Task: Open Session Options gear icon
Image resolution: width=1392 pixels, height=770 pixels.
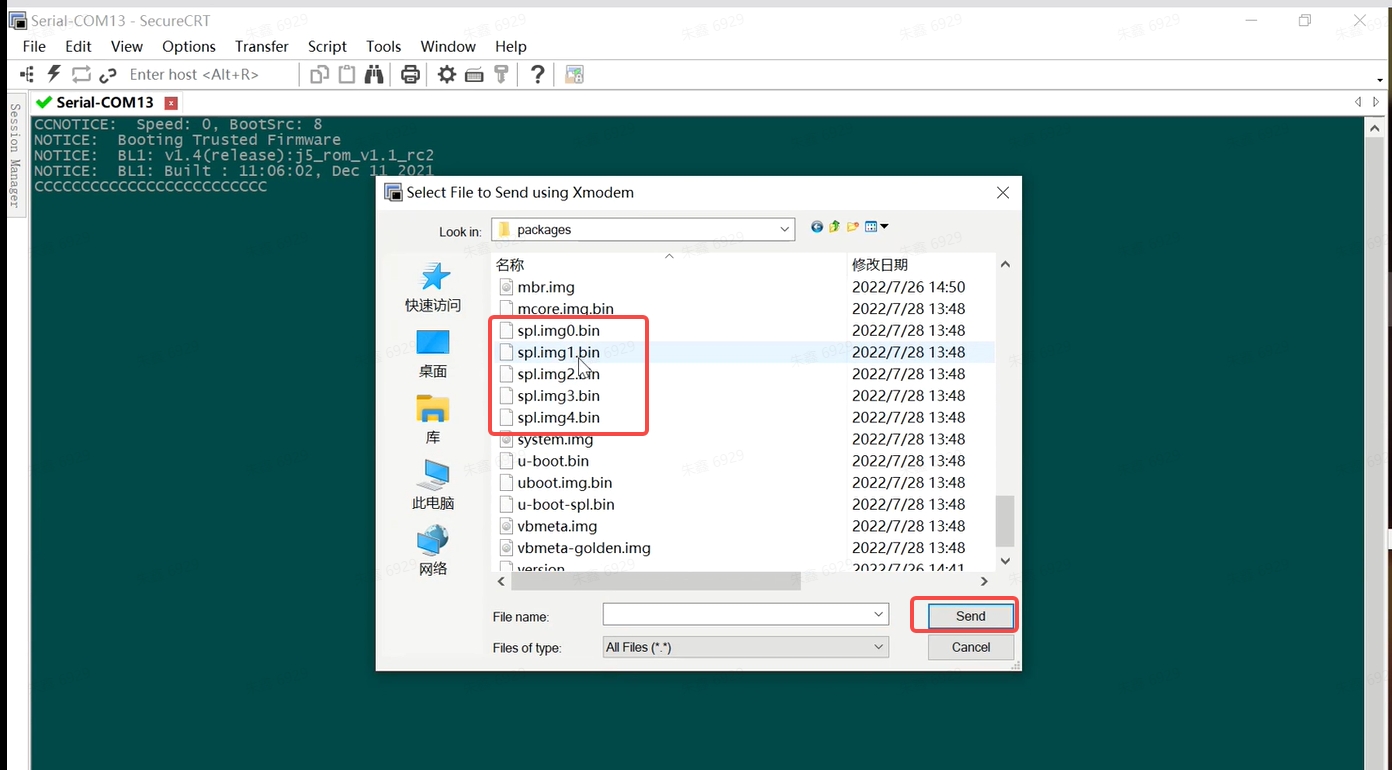Action: click(x=446, y=74)
